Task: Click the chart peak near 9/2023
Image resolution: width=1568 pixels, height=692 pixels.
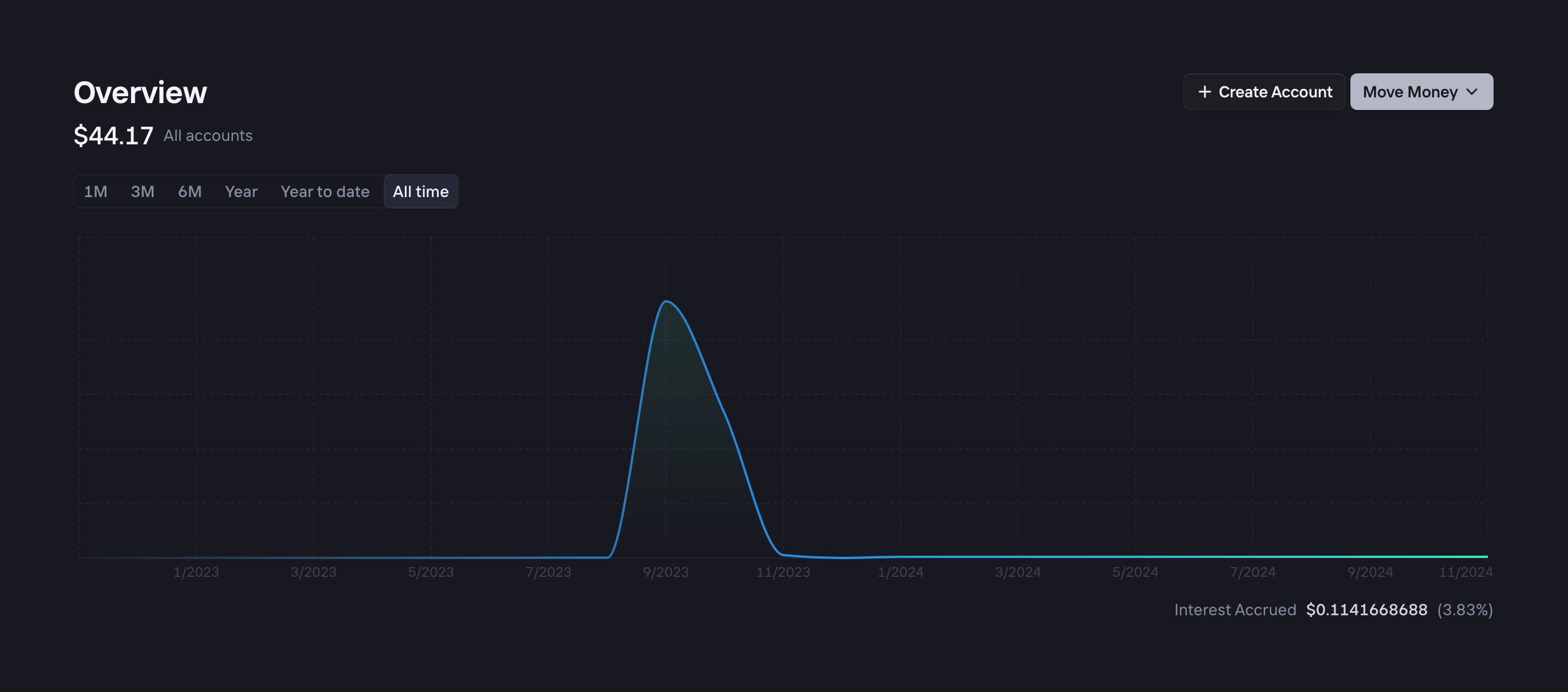Action: pyautogui.click(x=667, y=301)
